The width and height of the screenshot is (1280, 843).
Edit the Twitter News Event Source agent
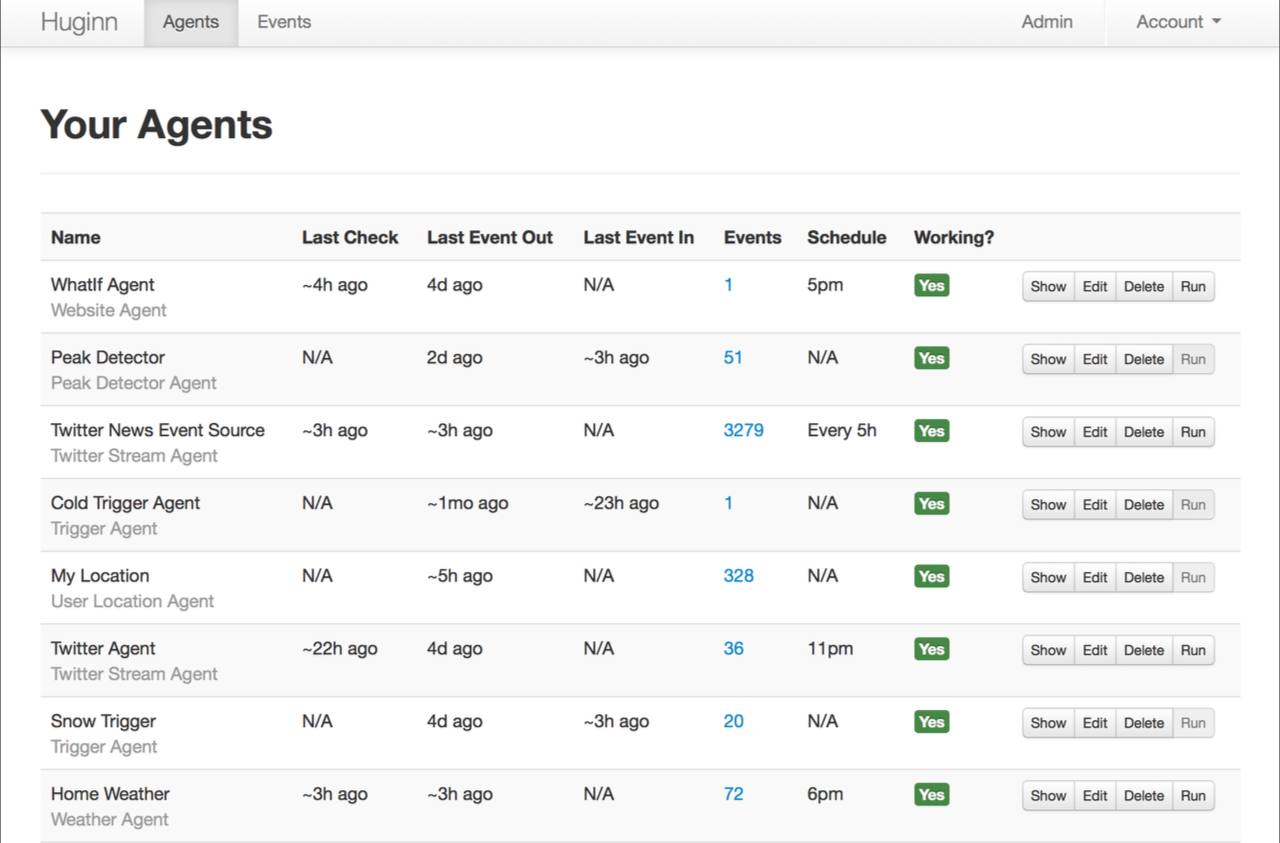[x=1095, y=432]
